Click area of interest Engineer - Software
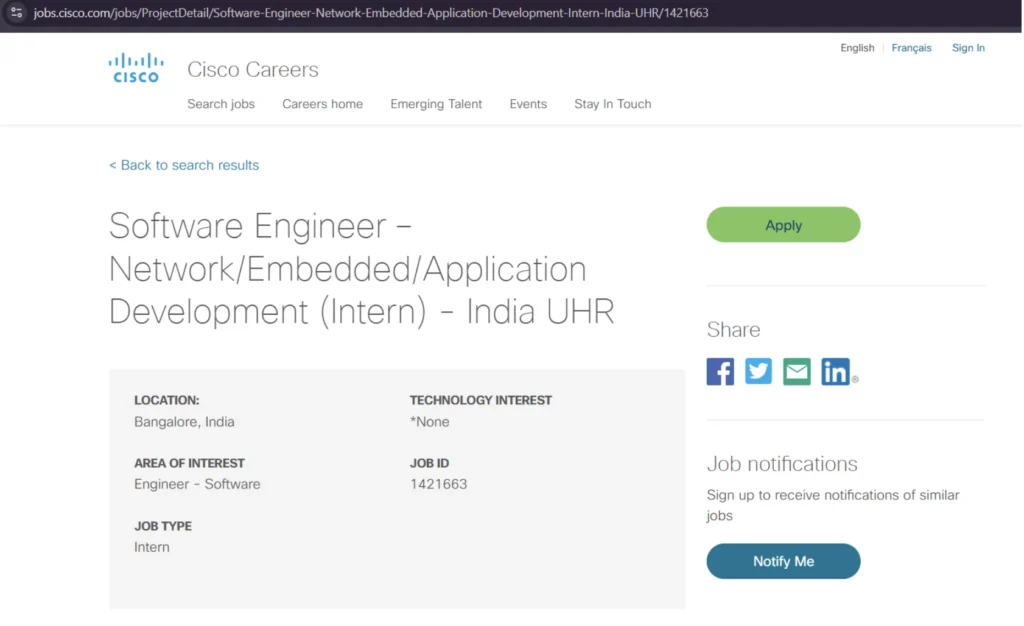 197,484
